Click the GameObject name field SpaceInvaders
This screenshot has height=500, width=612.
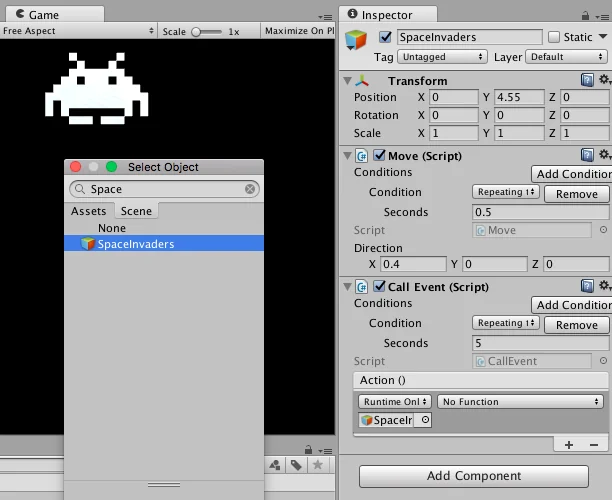(x=470, y=37)
